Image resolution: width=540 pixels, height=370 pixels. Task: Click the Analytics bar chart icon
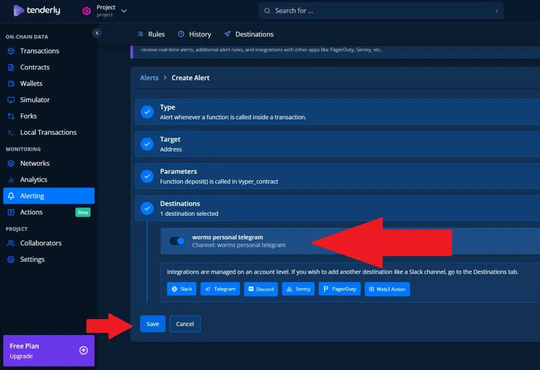click(x=11, y=180)
